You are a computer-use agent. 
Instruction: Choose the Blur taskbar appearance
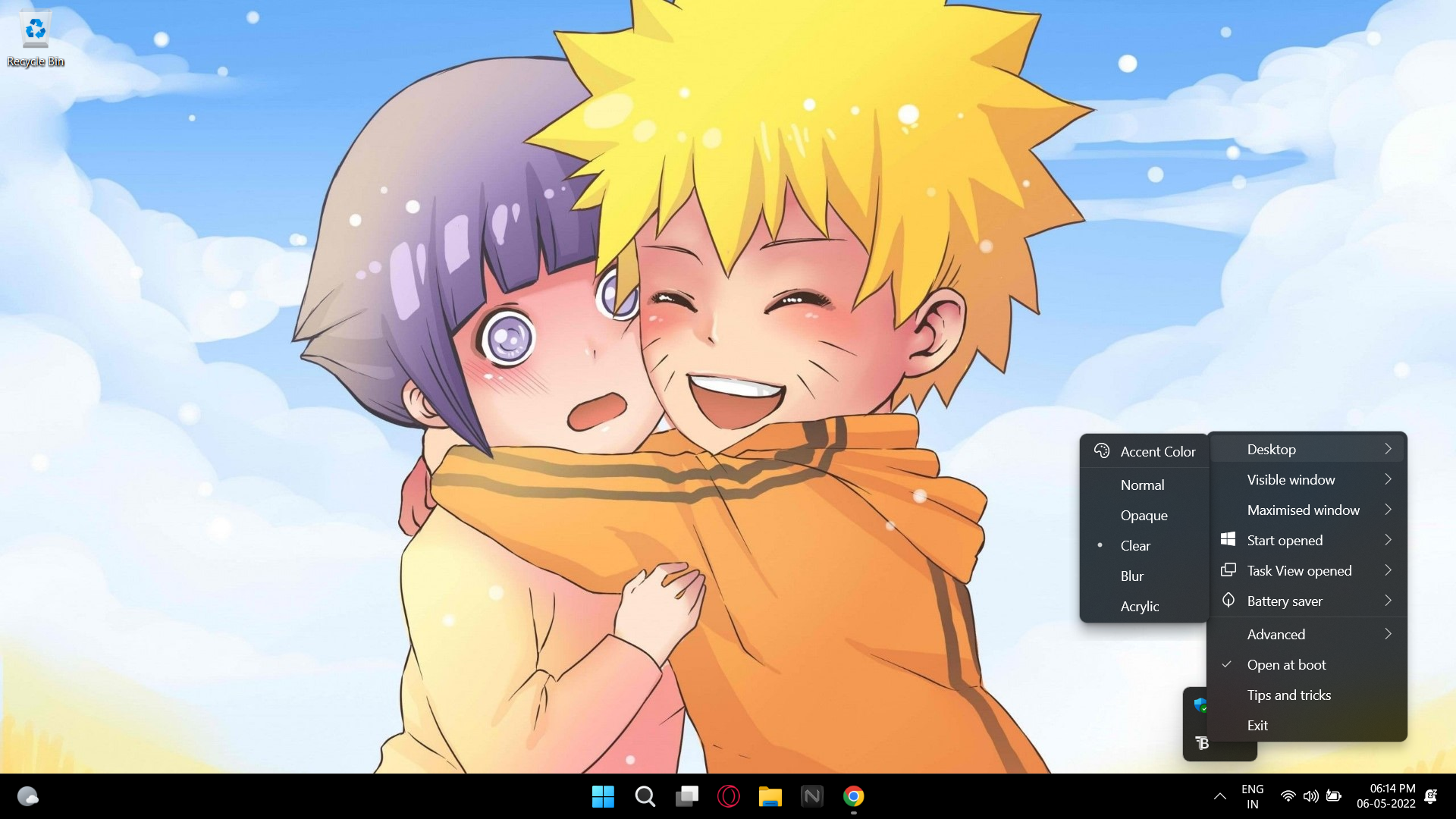click(x=1144, y=576)
